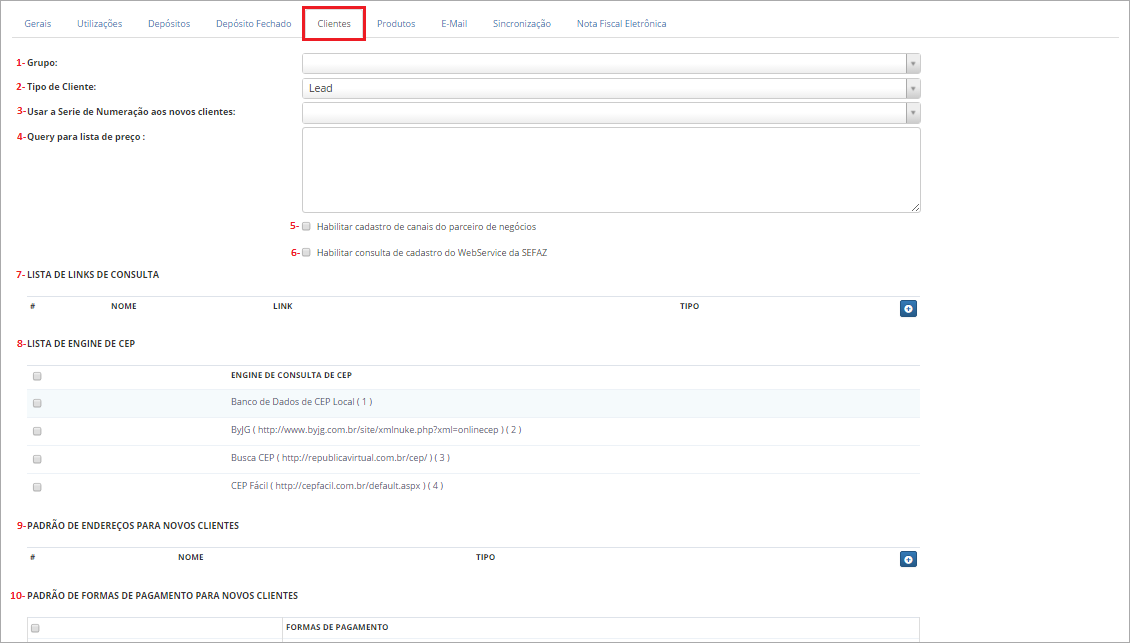Click TIPO header in Links de Consulta table

(689, 306)
